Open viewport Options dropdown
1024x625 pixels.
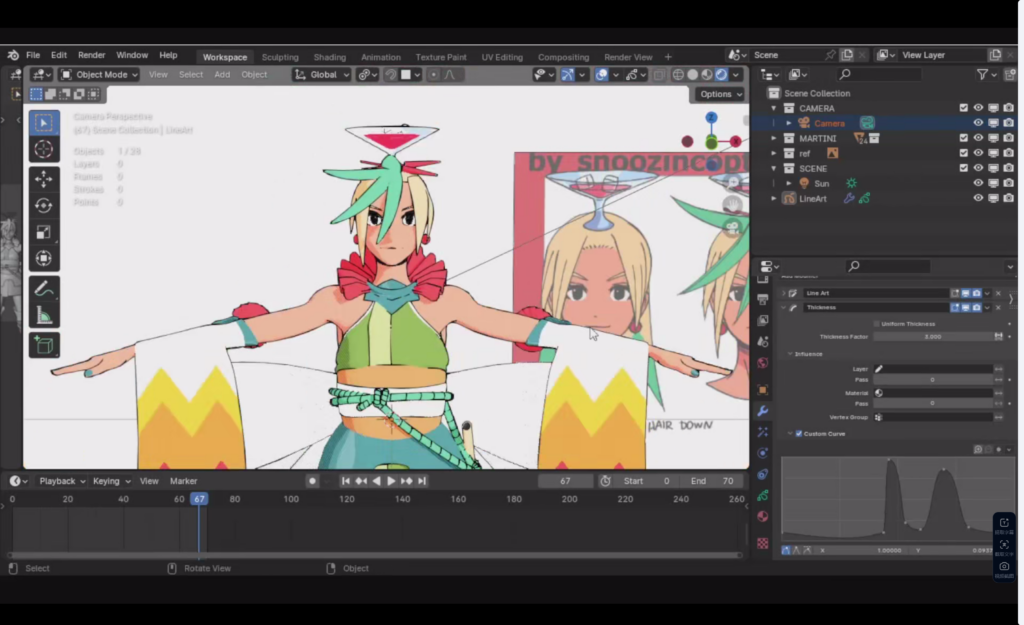click(720, 94)
